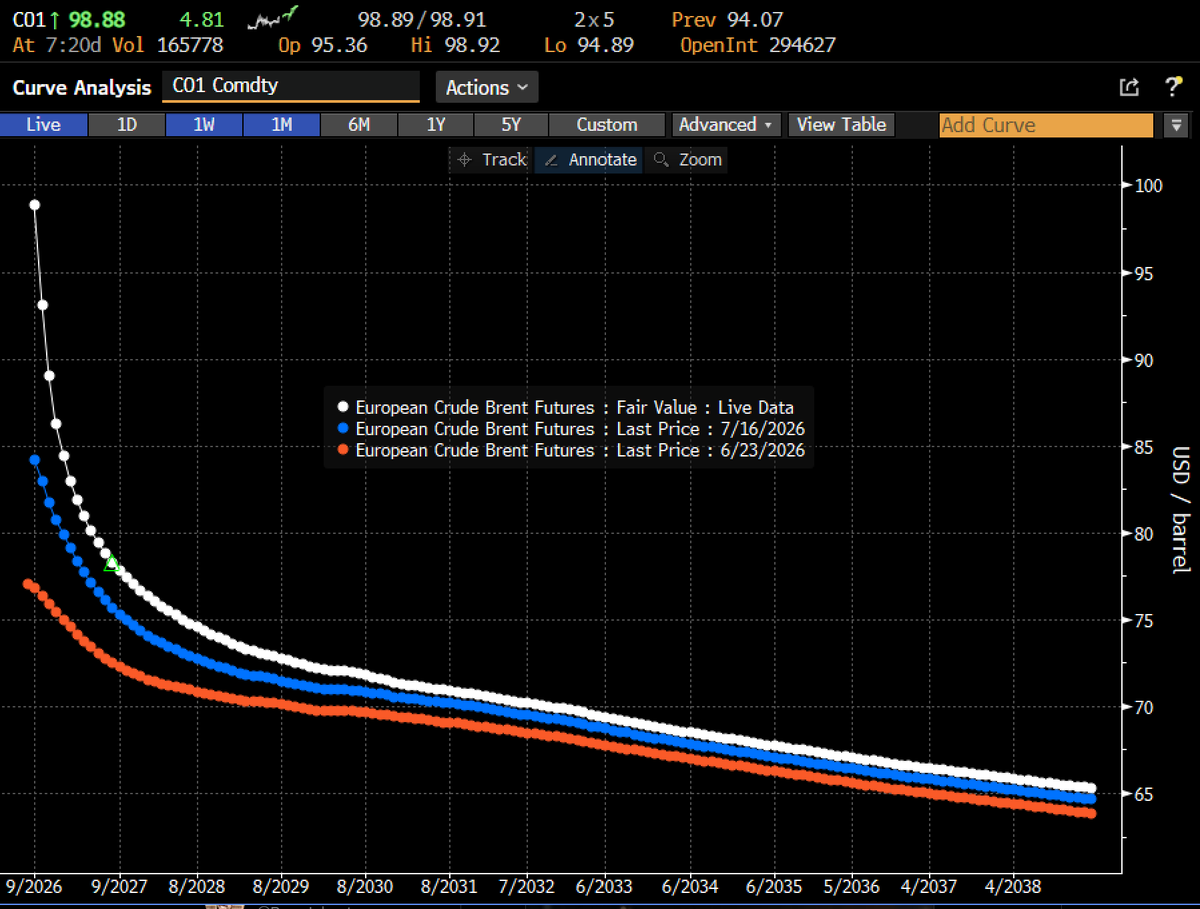Toggle the 1D period button
1200x909 pixels.
click(x=127, y=125)
